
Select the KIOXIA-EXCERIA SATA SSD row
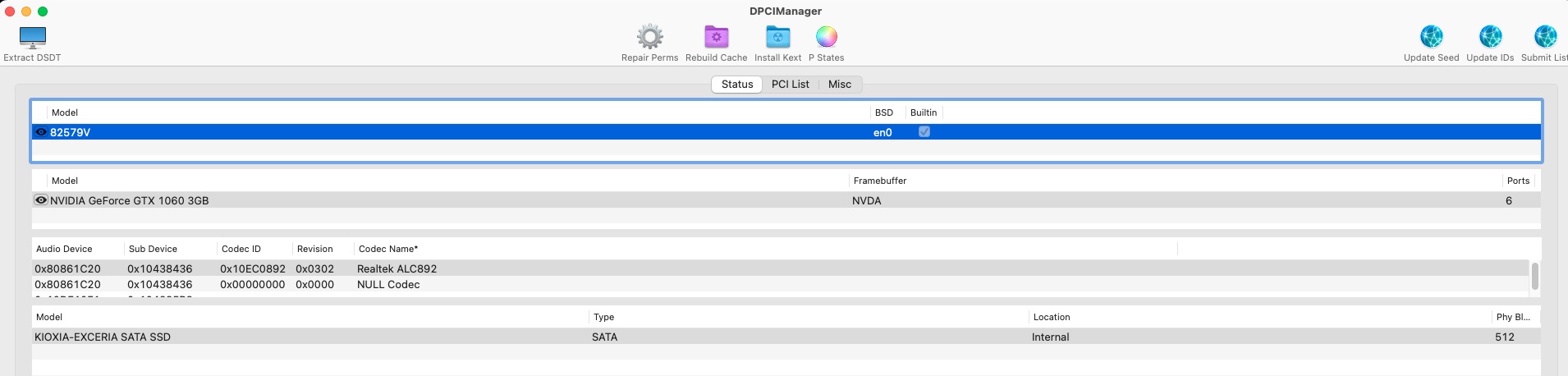(x=103, y=337)
